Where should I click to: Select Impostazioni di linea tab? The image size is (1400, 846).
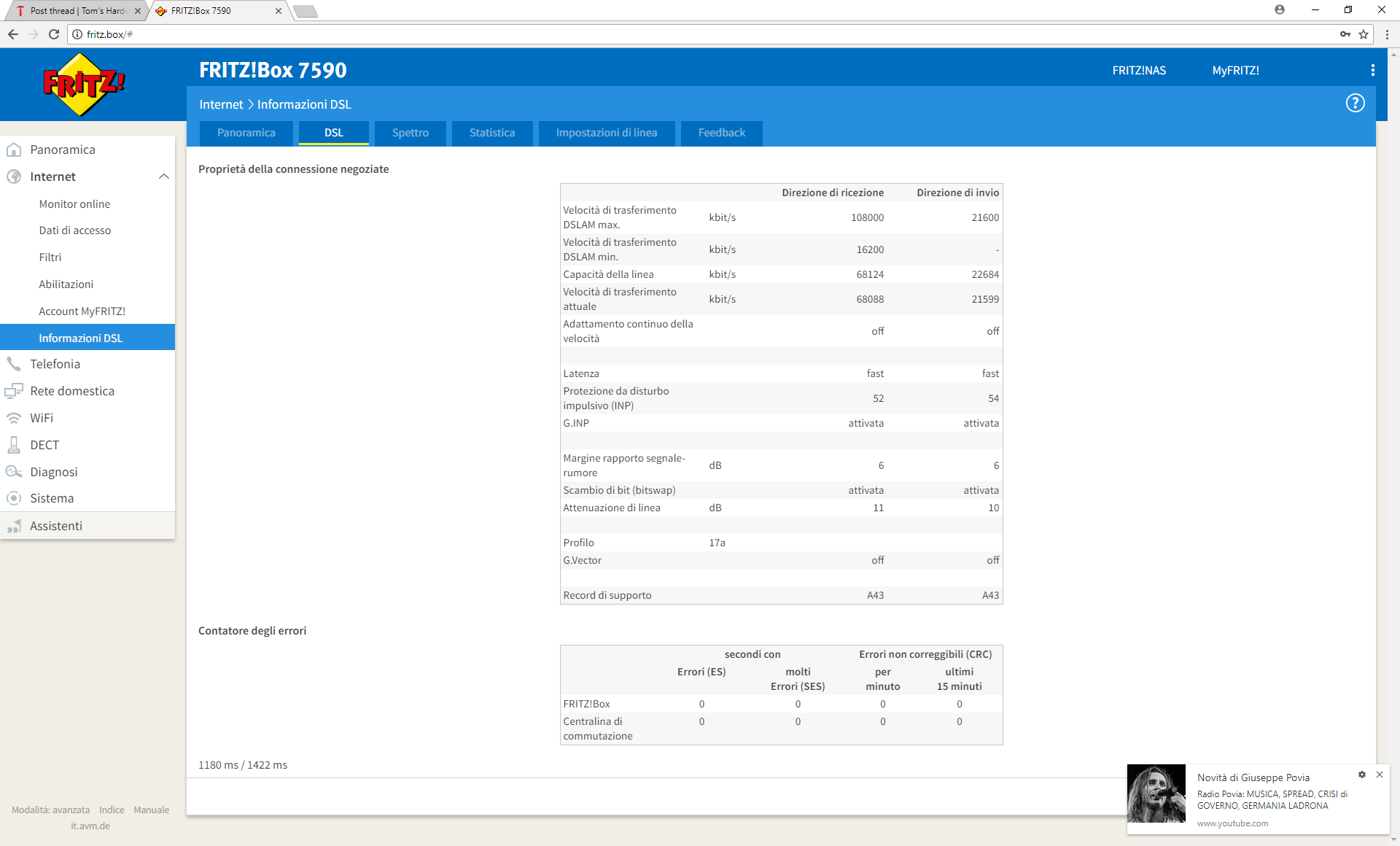point(606,133)
